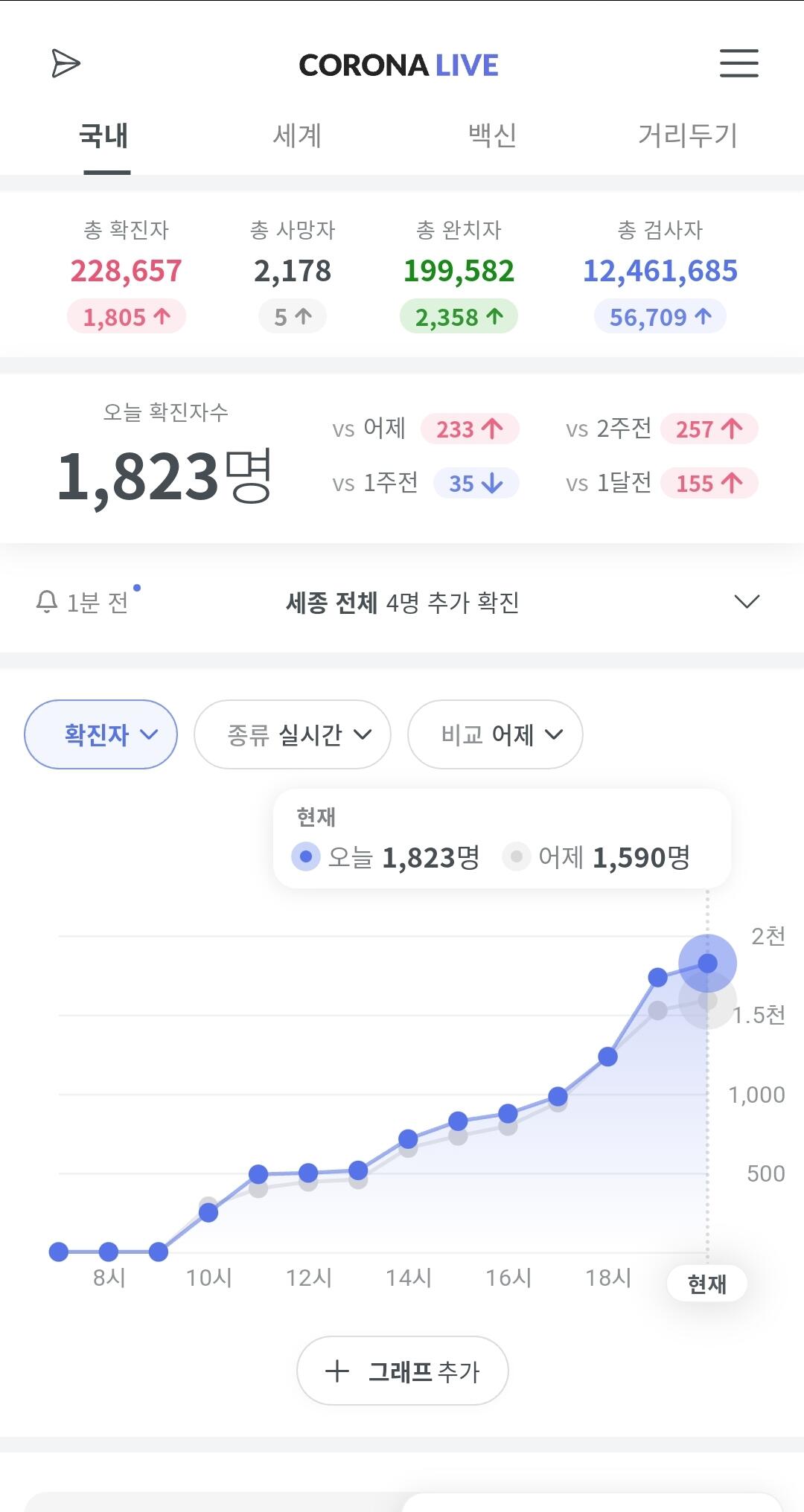
Task: Tap the paper plane share icon
Action: tap(66, 63)
